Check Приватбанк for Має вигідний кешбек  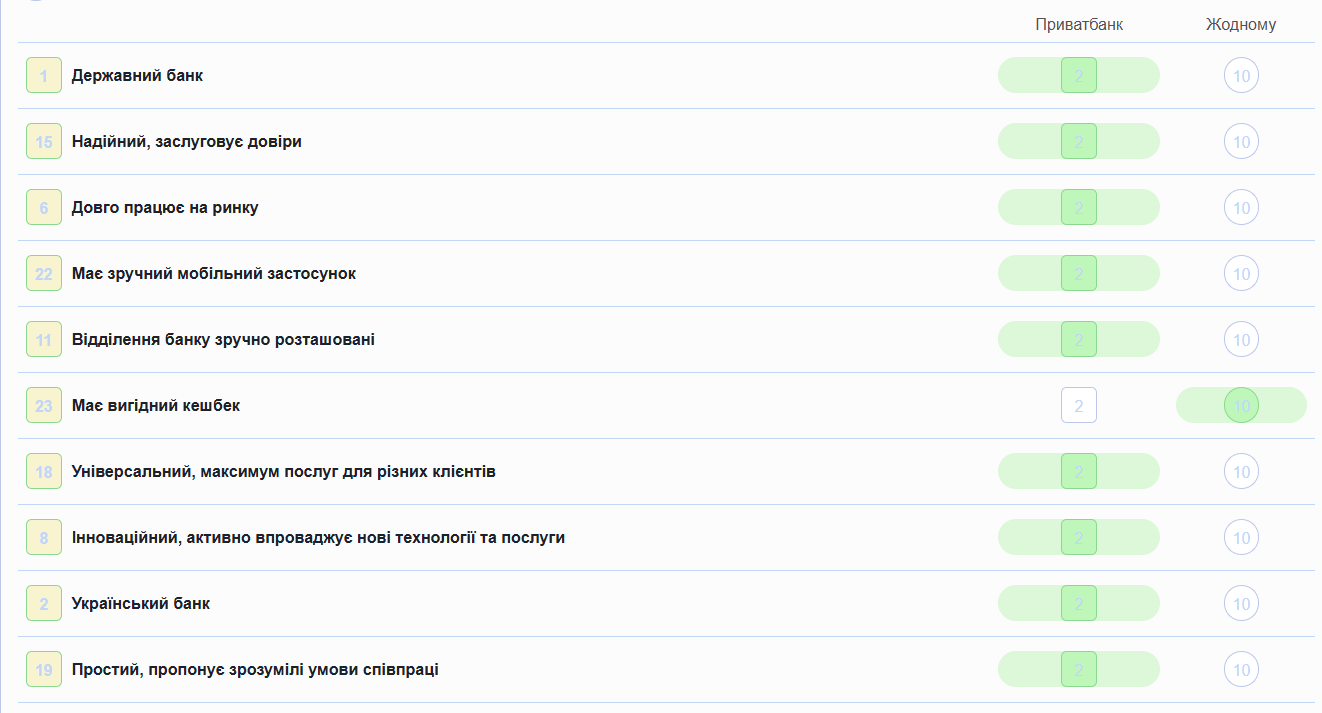click(1079, 405)
